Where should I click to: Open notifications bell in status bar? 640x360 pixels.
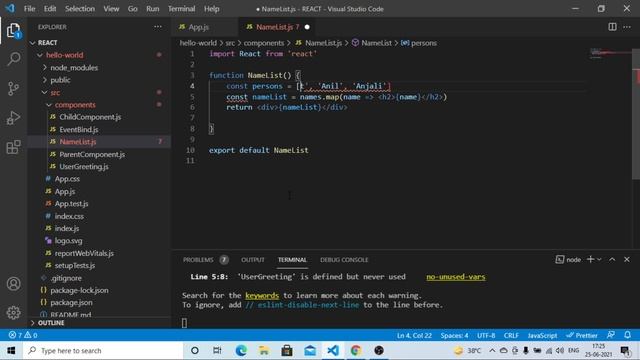(x=627, y=335)
